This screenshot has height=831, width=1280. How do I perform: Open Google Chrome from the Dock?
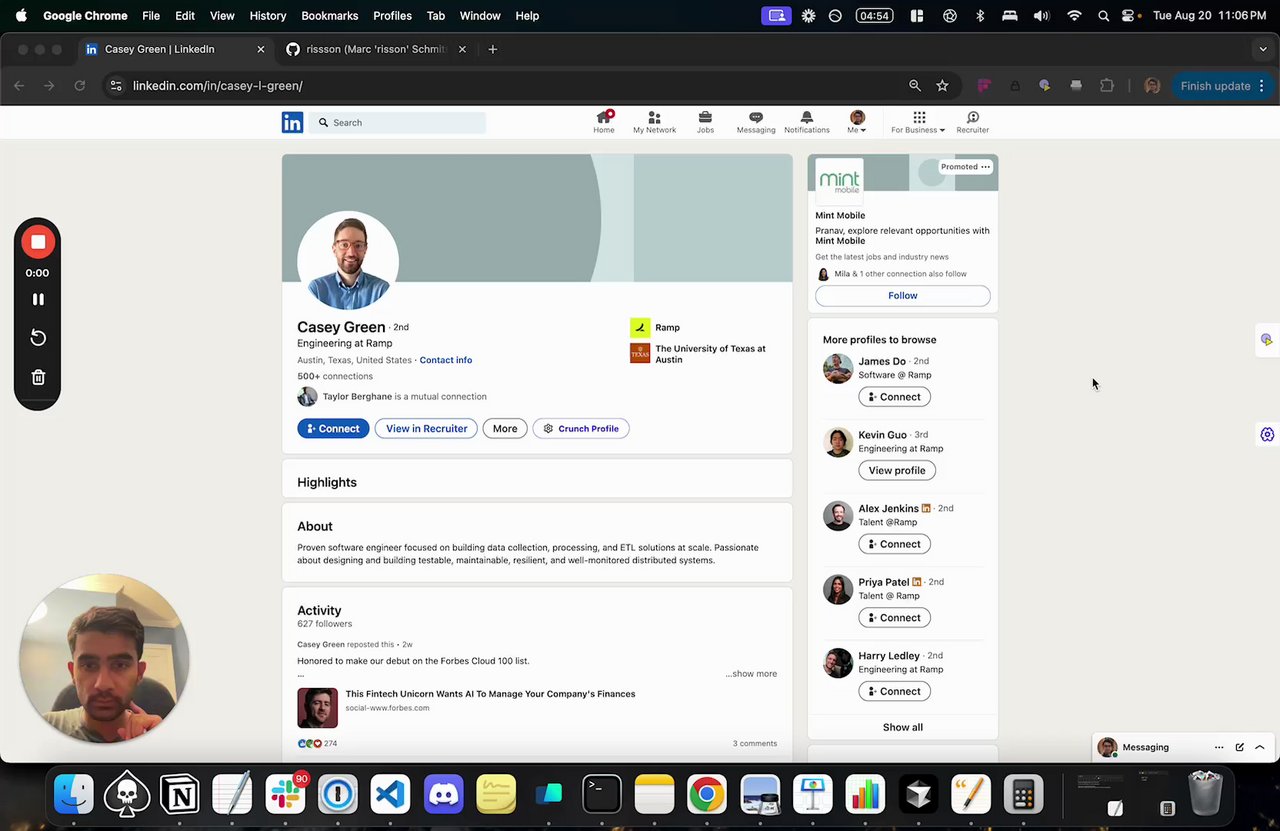pos(707,795)
